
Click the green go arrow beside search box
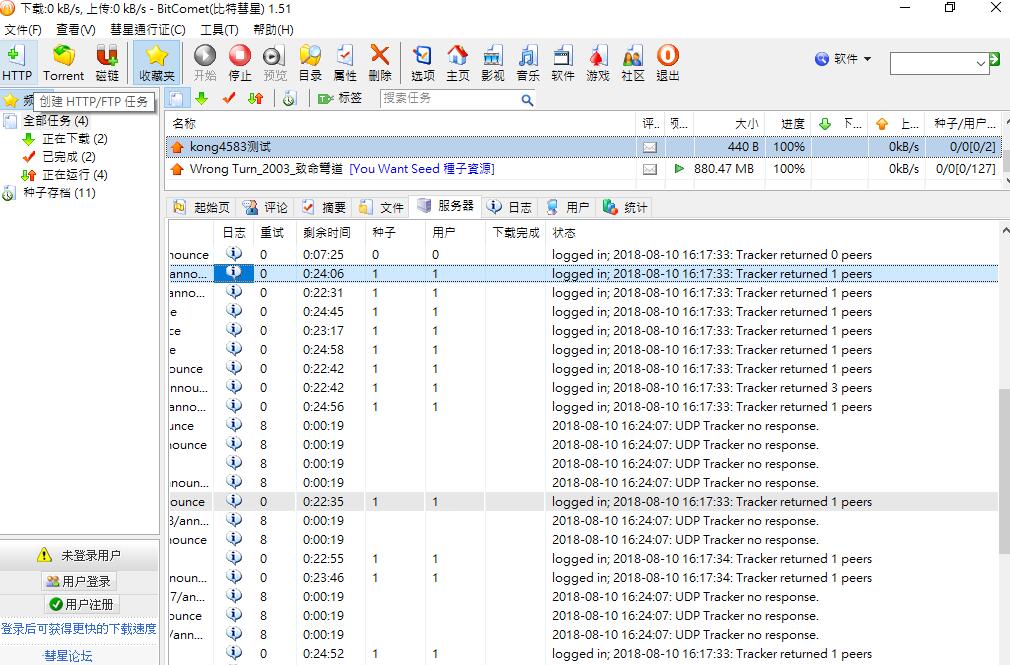[x=995, y=59]
